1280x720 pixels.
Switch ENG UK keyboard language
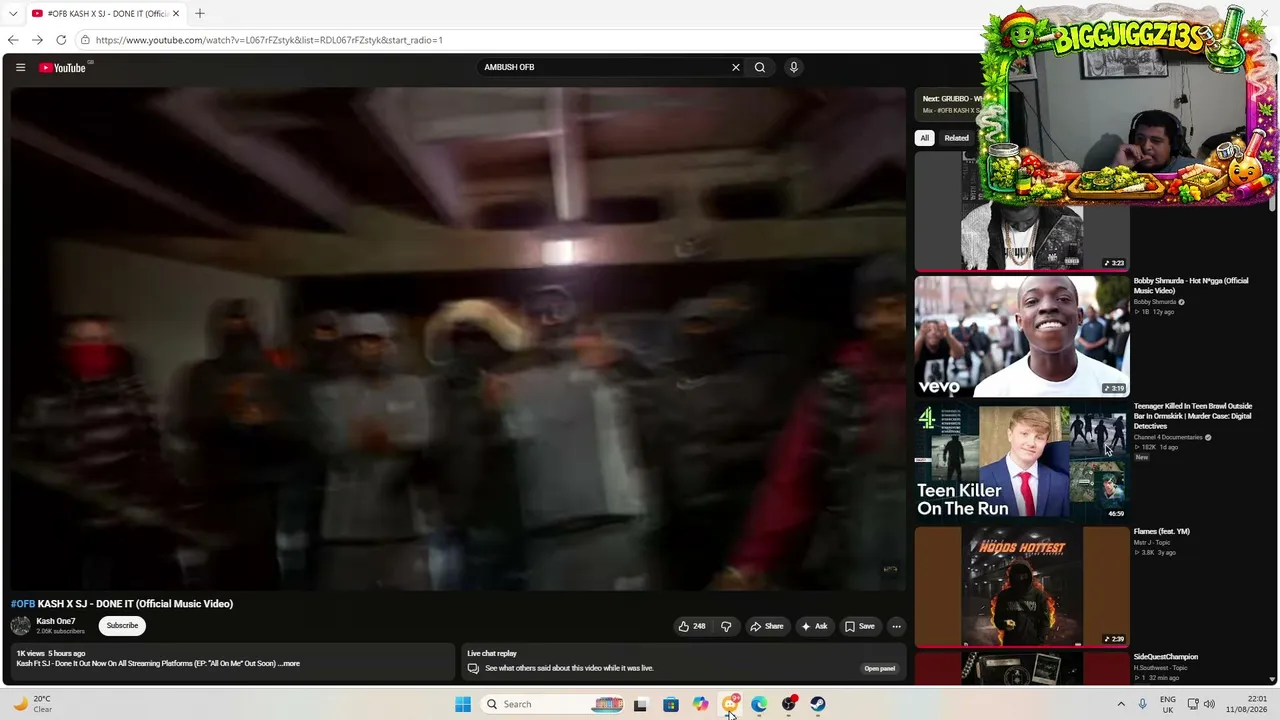point(1168,704)
